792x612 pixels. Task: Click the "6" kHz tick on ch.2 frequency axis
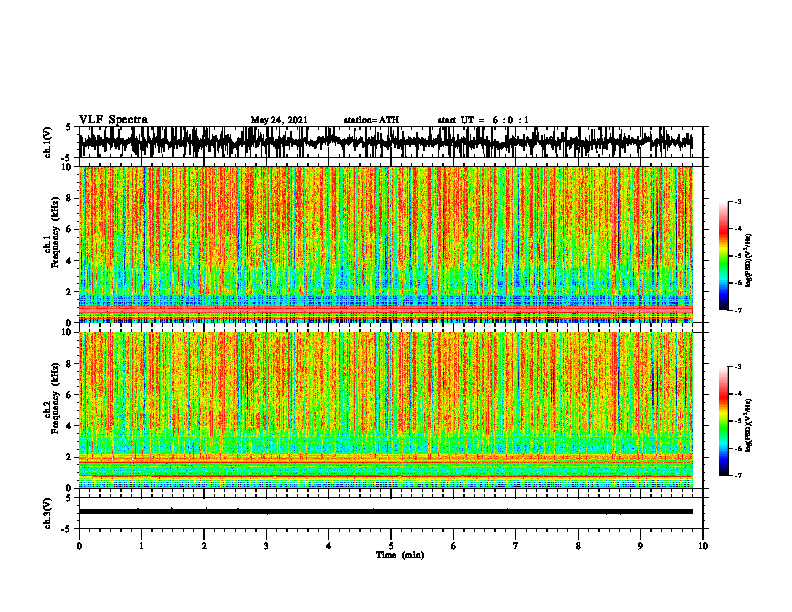(x=69, y=395)
